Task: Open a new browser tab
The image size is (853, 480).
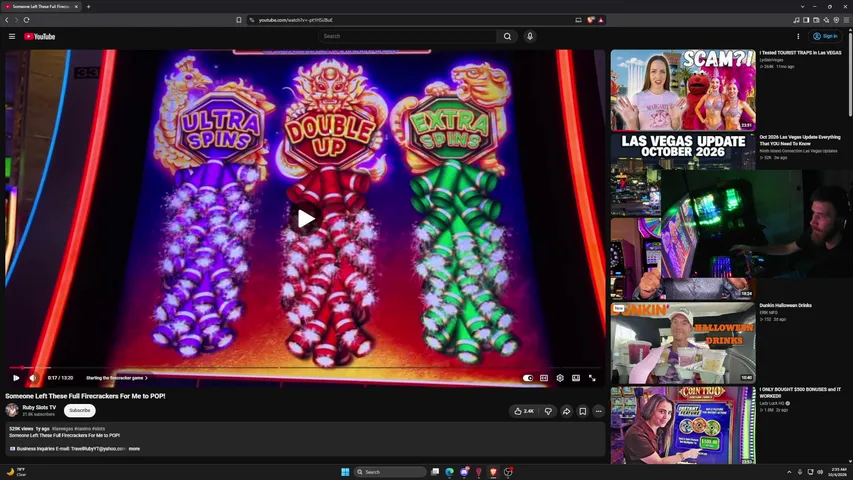Action: pyautogui.click(x=89, y=7)
